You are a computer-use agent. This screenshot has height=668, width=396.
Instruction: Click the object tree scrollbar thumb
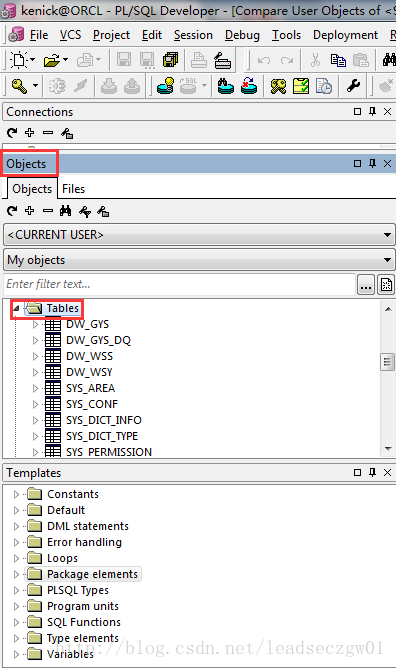[387, 362]
